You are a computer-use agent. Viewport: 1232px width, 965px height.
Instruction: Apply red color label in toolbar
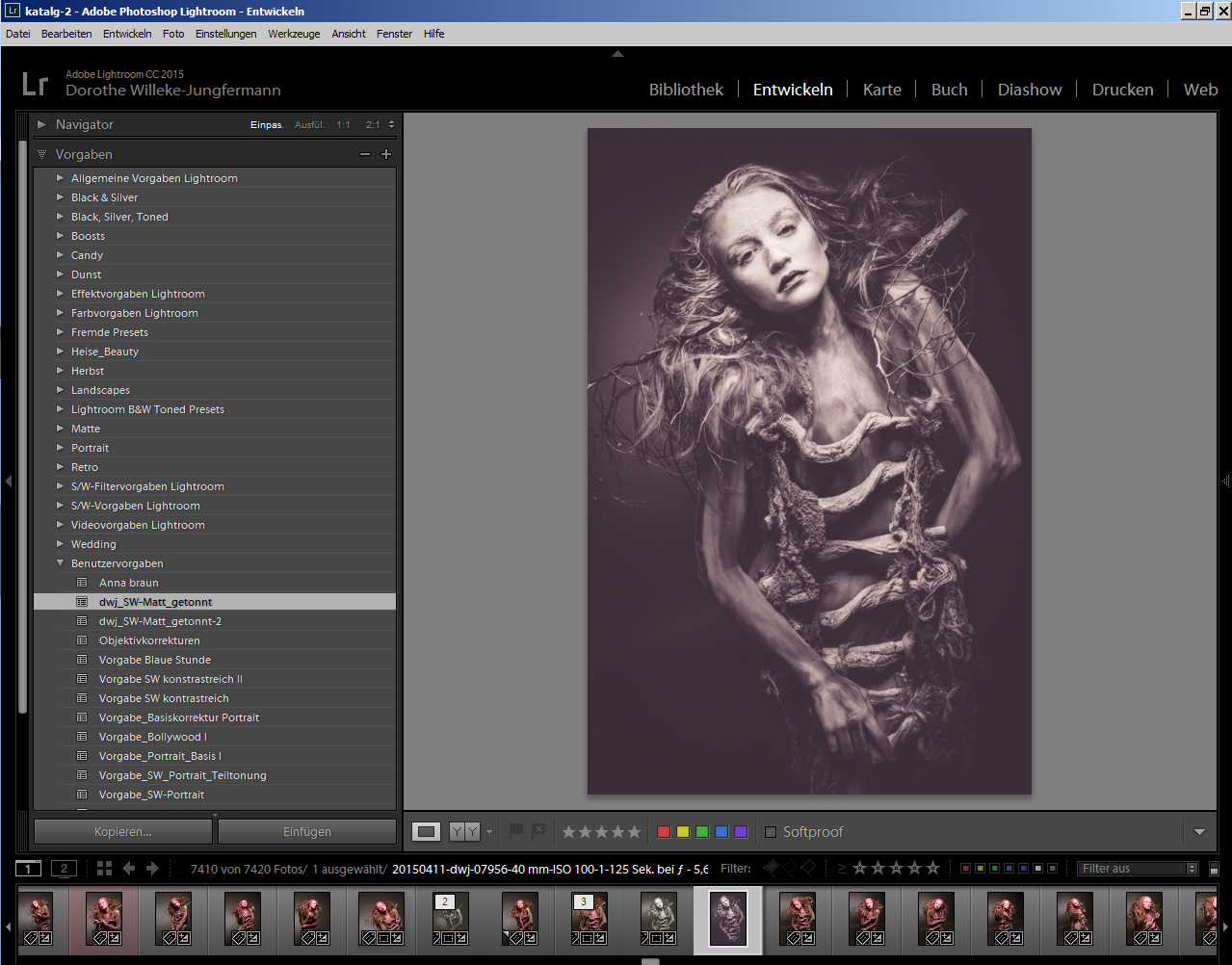pyautogui.click(x=664, y=831)
